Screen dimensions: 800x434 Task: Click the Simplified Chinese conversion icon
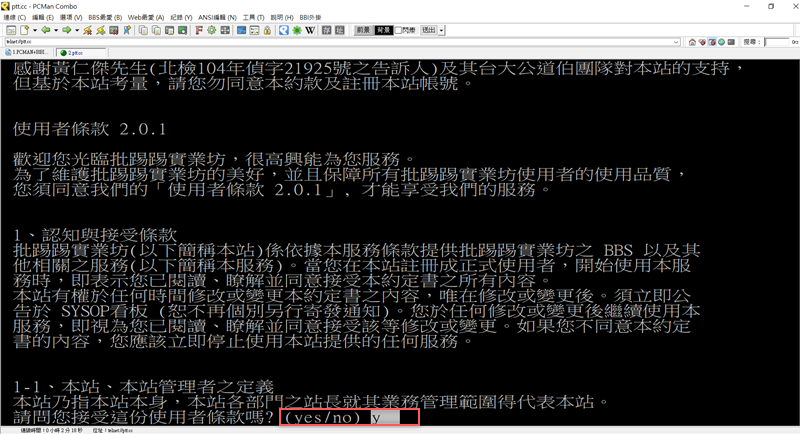pyautogui.click(x=340, y=30)
